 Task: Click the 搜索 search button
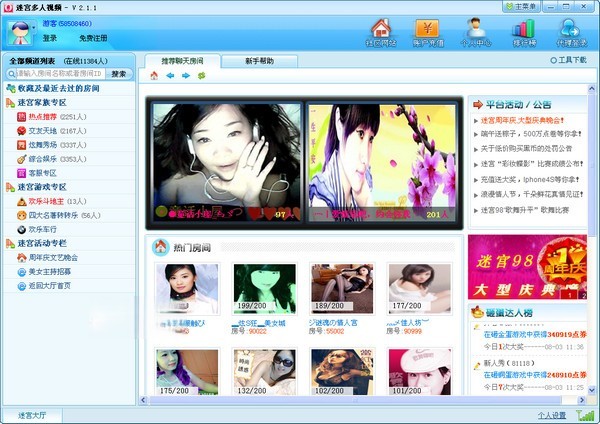point(119,74)
